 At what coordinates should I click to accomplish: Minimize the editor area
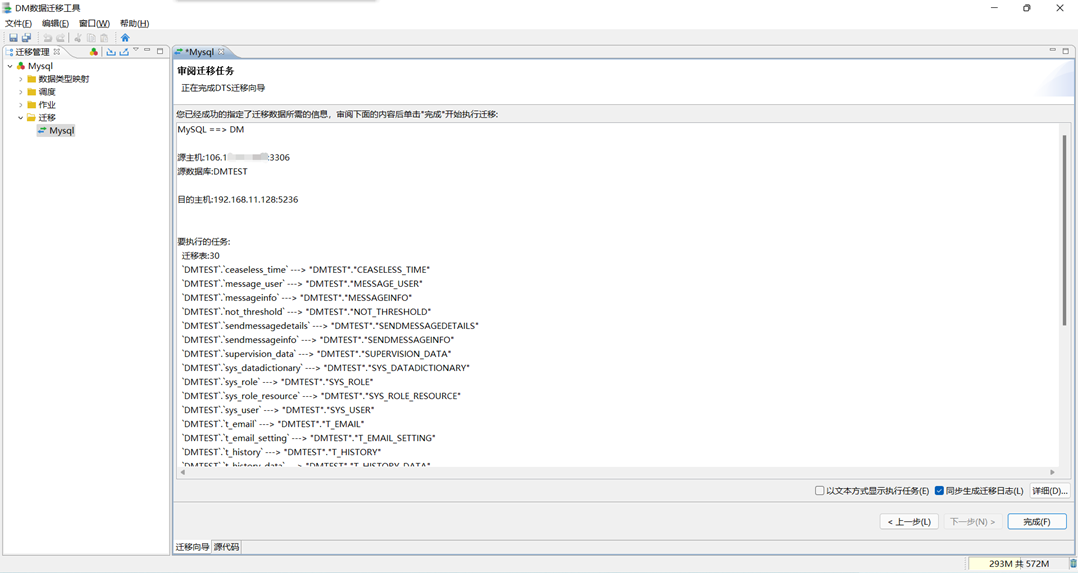coord(1053,50)
